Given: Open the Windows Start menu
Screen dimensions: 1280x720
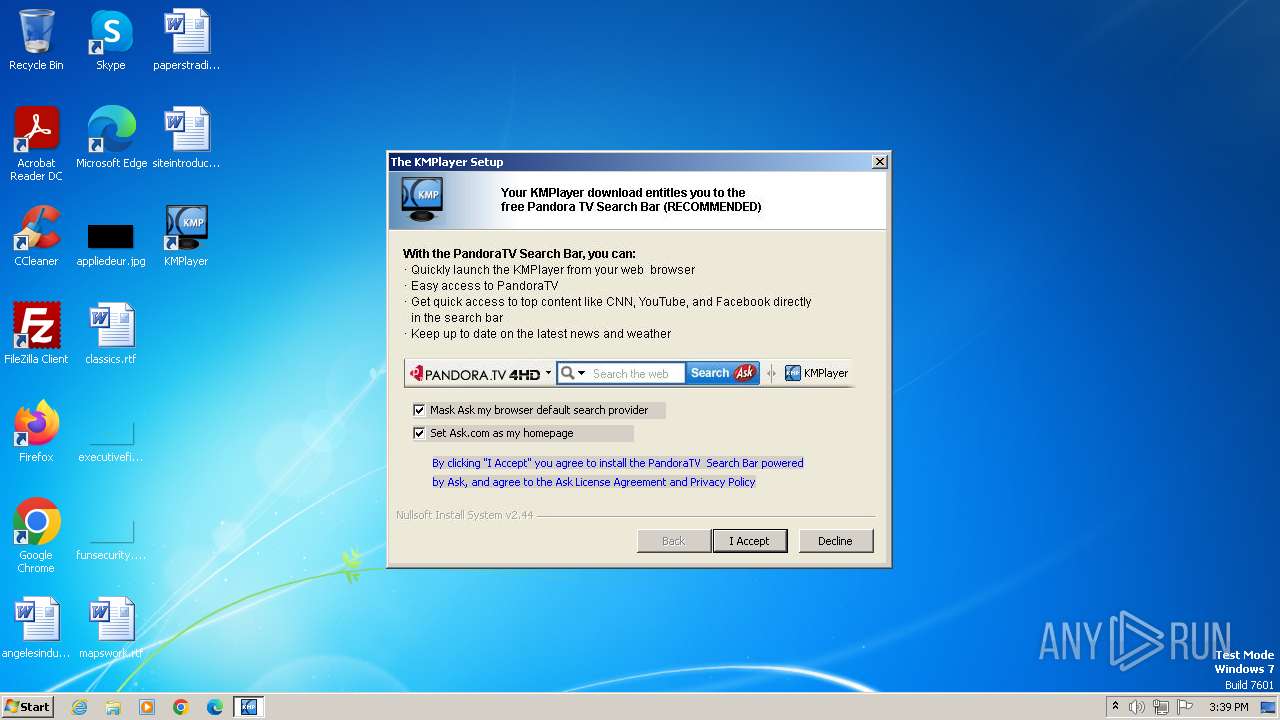Looking at the screenshot, I should pos(27,707).
